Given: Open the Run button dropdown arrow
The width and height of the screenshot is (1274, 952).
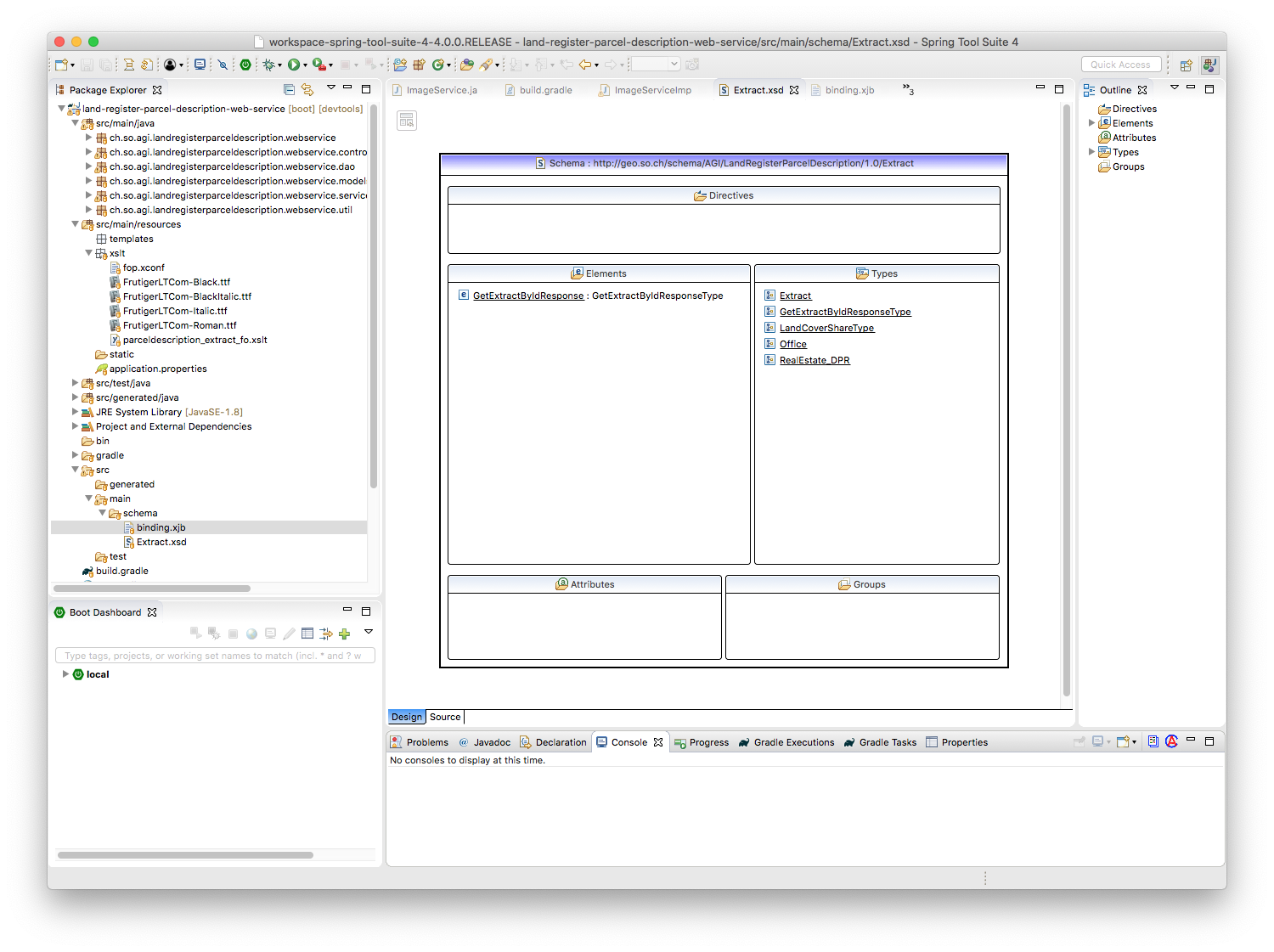Looking at the screenshot, I should (305, 65).
